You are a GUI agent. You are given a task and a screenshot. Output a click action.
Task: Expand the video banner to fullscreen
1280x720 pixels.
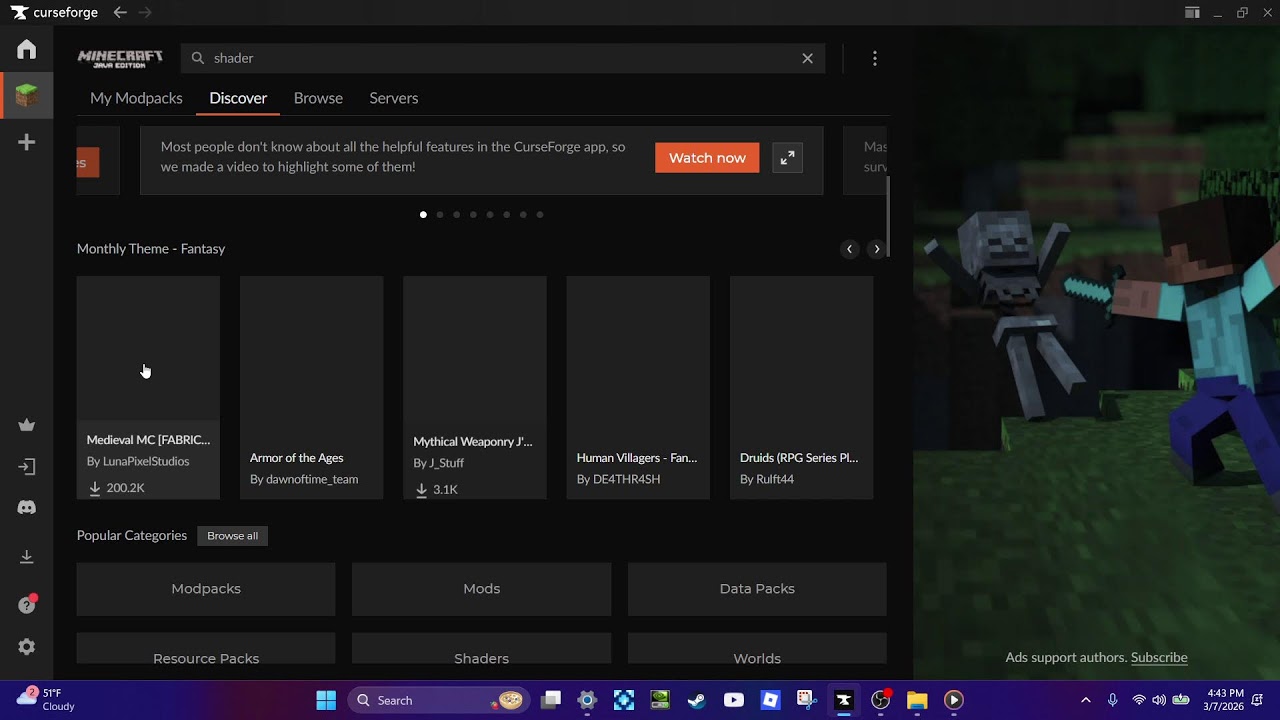[x=788, y=158]
